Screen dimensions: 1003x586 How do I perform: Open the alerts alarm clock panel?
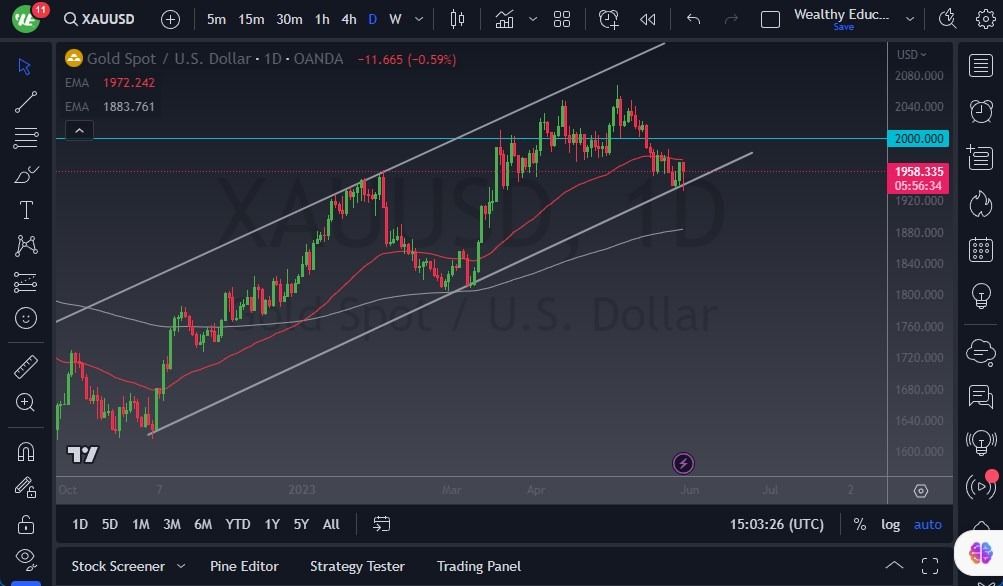coord(980,110)
